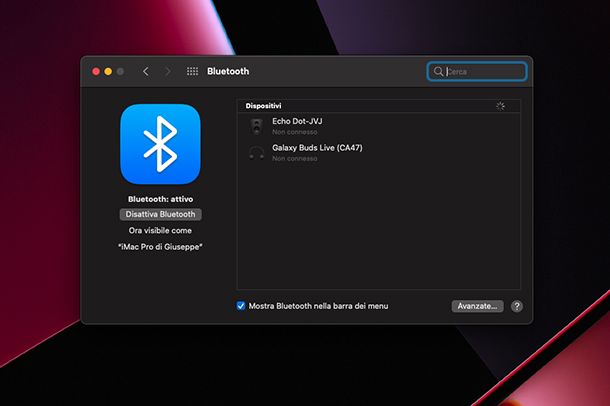
Task: Click the Galaxy Buds Live headphones icon
Action: tap(256, 152)
